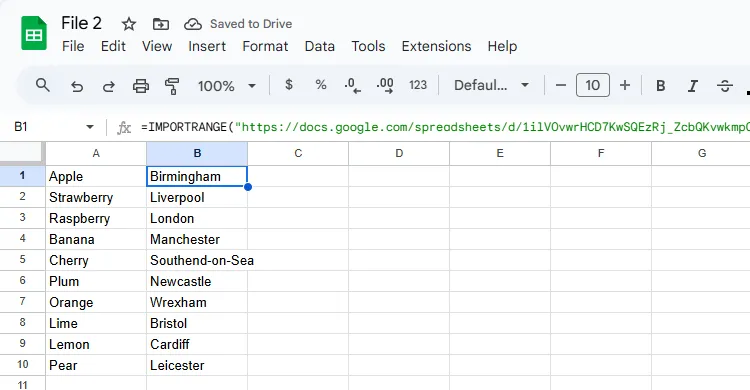Decrease decimal places icon
Image resolution: width=750 pixels, height=390 pixels.
pos(352,86)
